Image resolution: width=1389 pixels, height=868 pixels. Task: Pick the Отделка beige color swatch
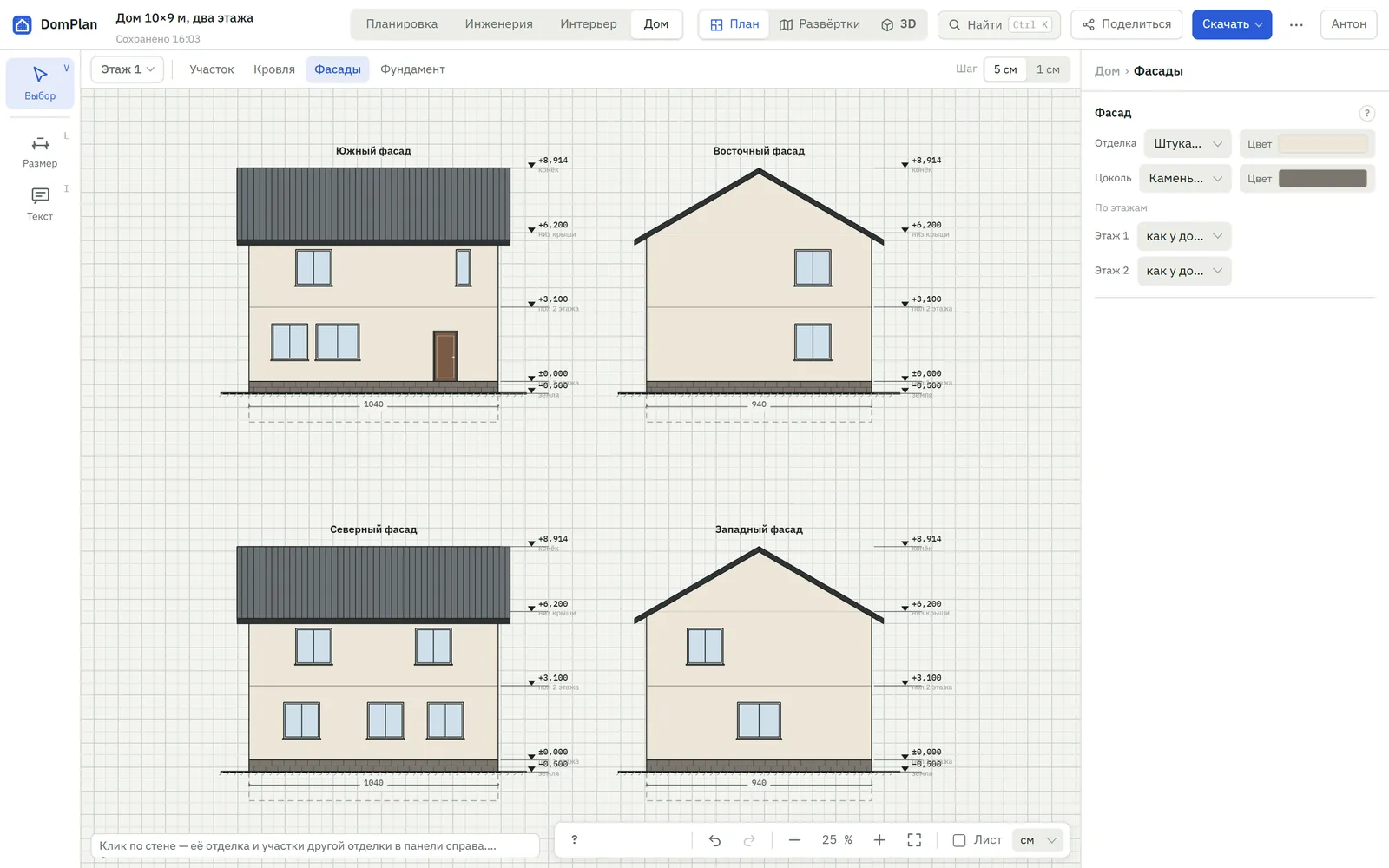coord(1323,143)
